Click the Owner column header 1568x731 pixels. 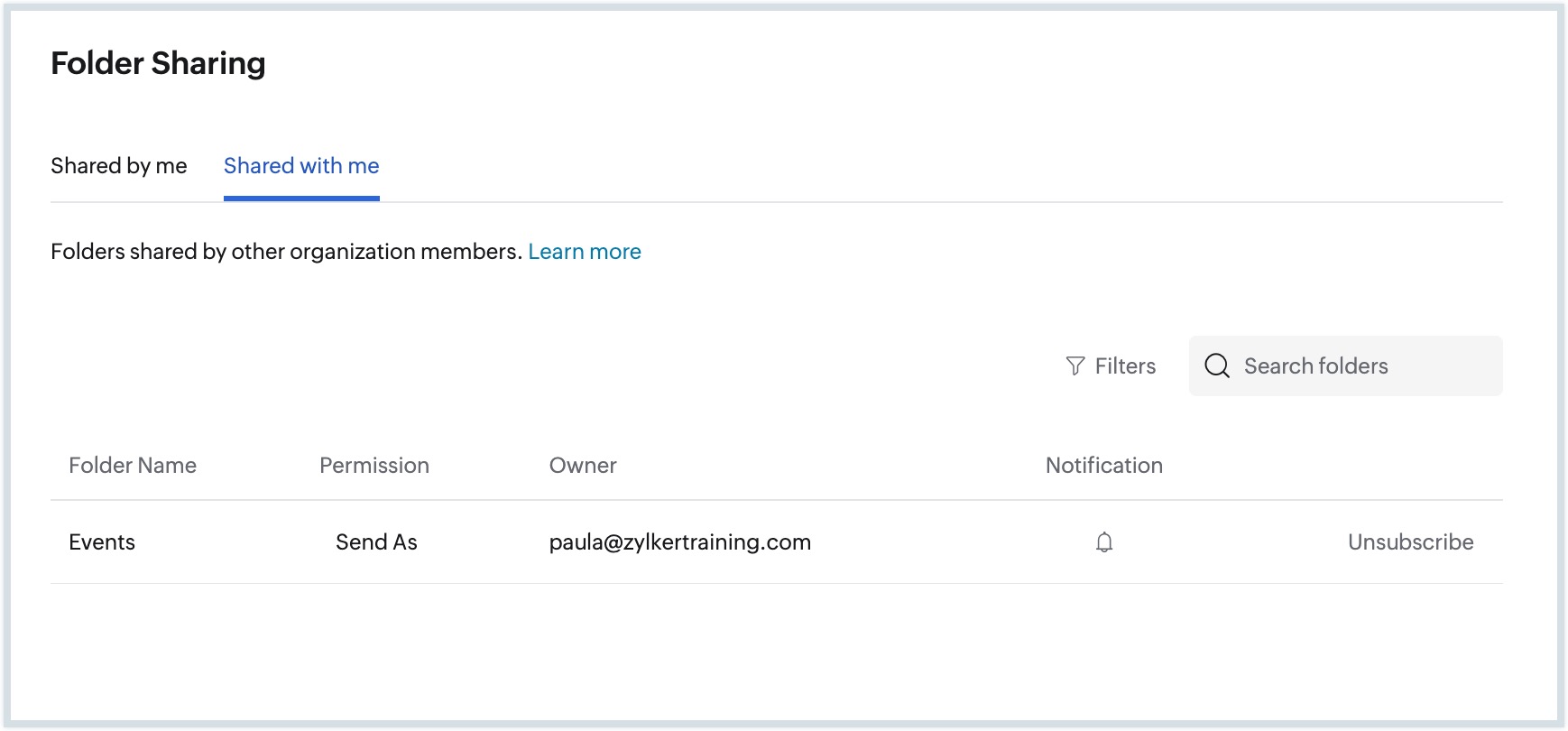pos(583,466)
